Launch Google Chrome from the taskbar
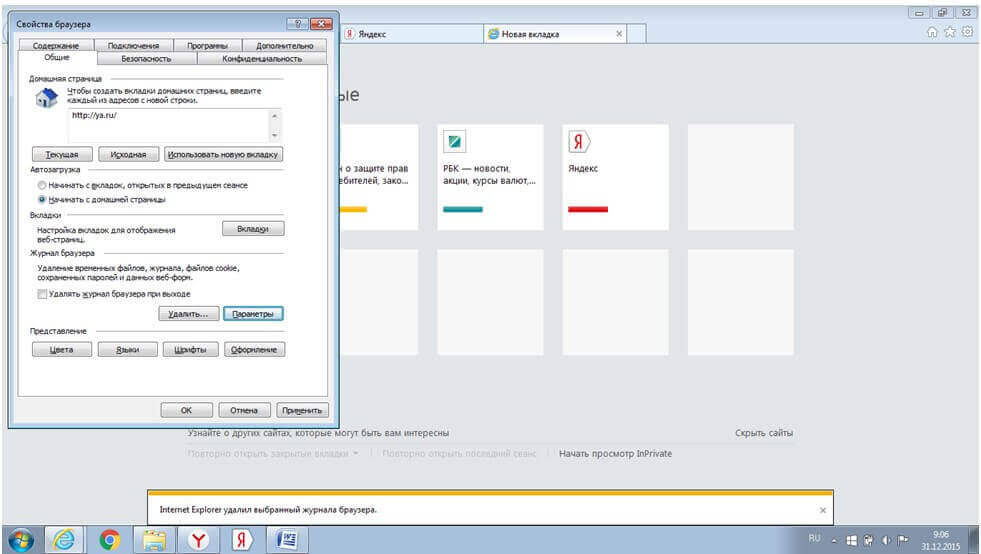 point(110,540)
